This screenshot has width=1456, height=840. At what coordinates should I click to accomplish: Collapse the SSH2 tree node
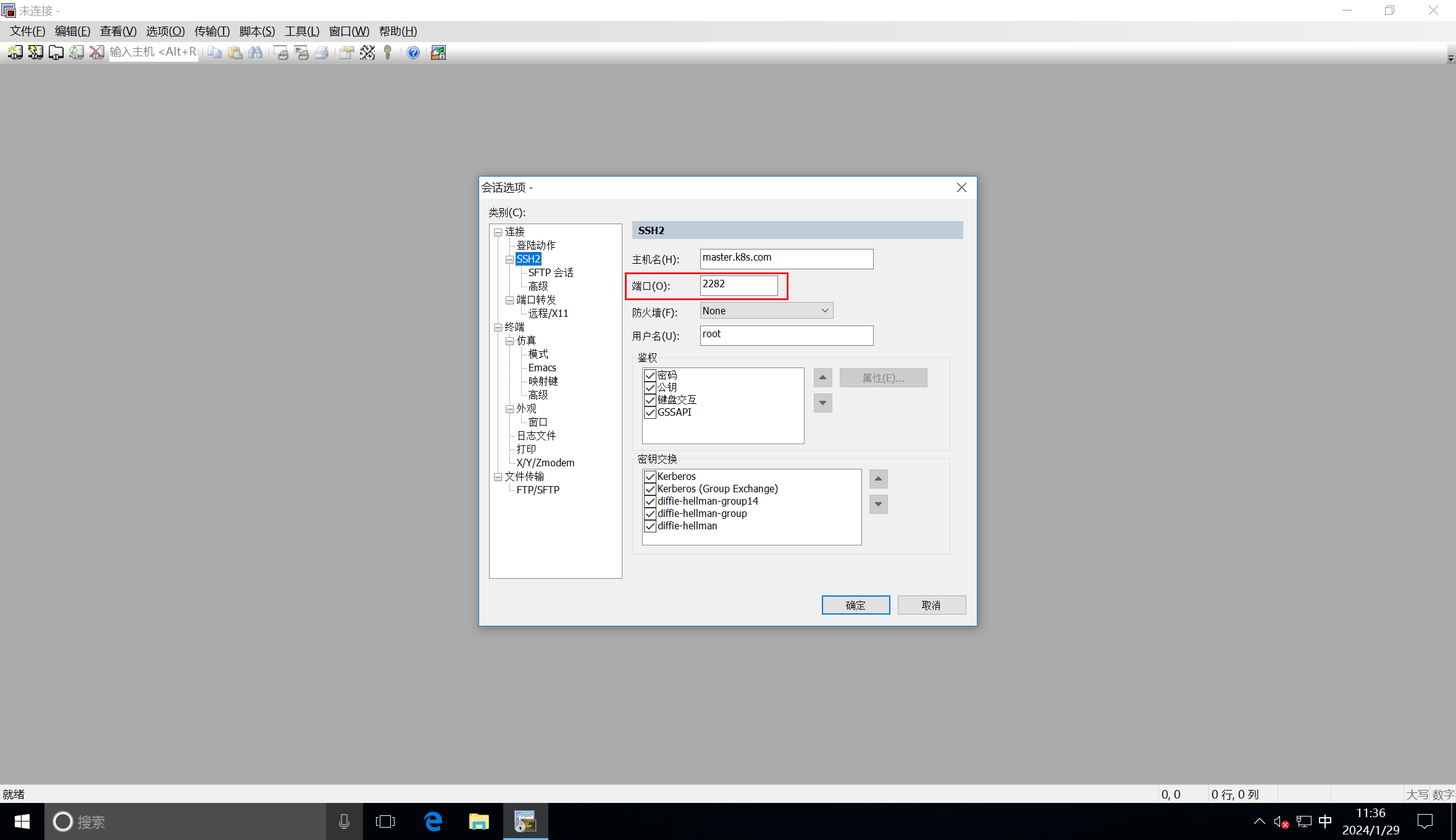(x=509, y=259)
